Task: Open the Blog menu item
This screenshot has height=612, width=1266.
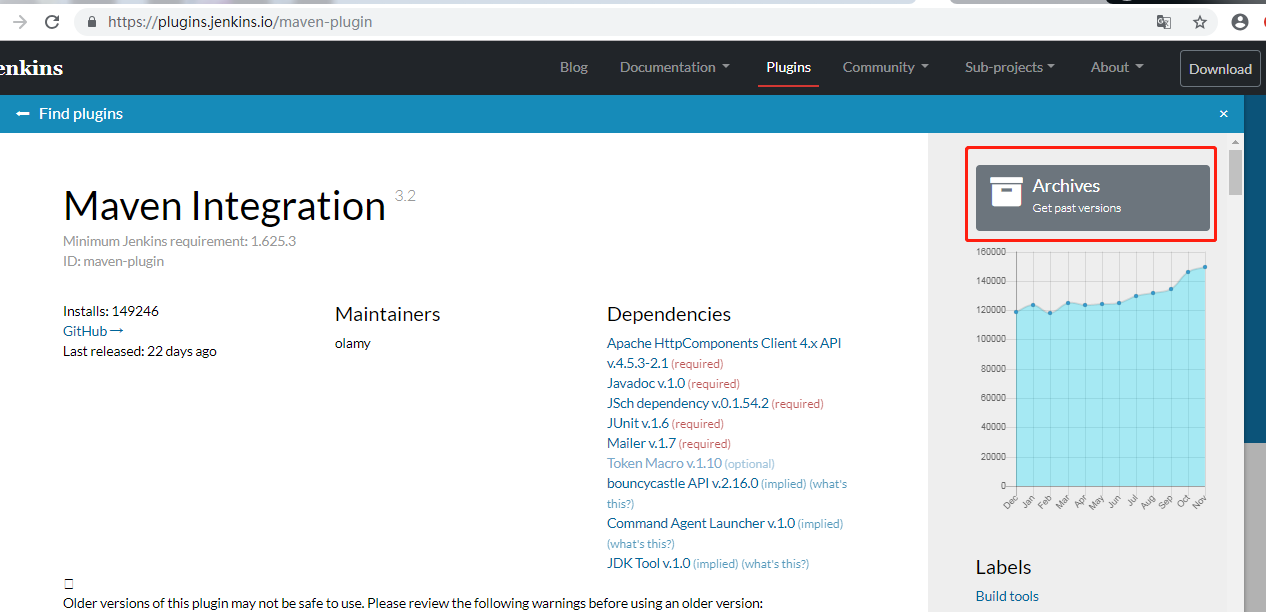Action: click(574, 67)
